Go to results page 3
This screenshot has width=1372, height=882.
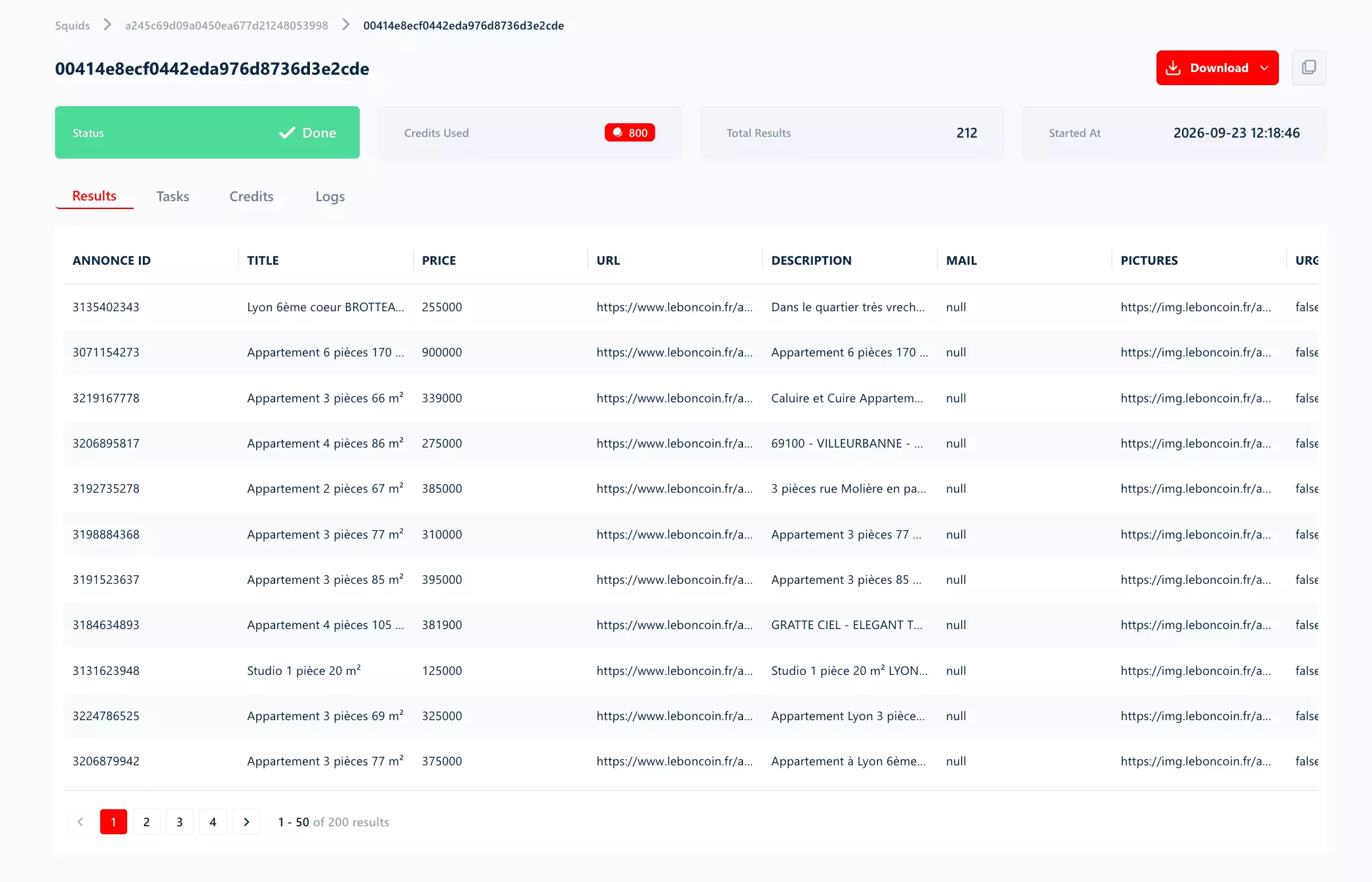(180, 822)
